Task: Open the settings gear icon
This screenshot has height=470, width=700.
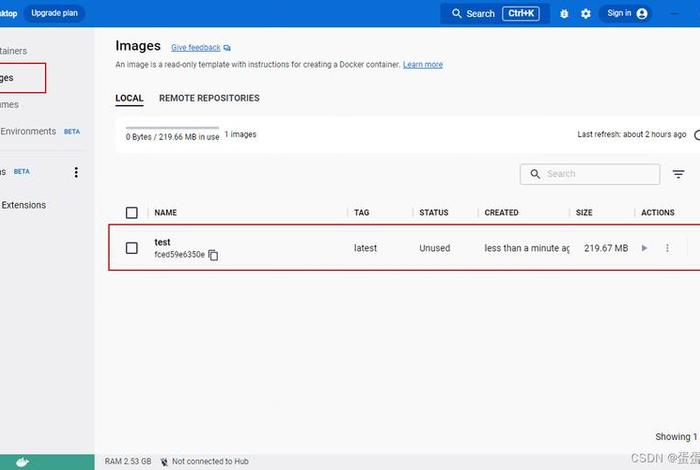Action: point(586,14)
